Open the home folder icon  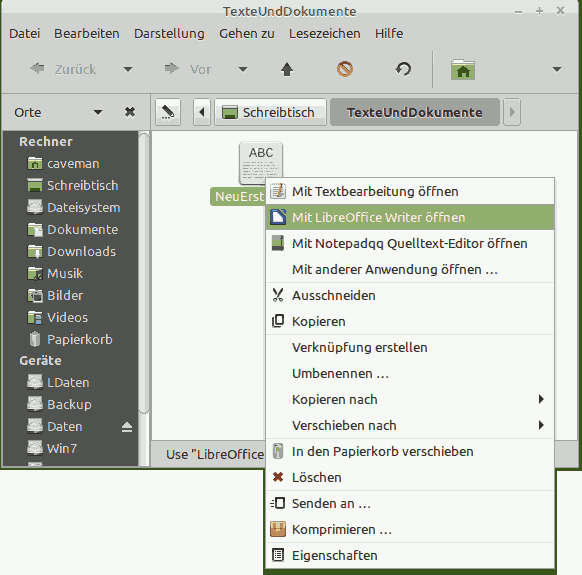(x=463, y=69)
